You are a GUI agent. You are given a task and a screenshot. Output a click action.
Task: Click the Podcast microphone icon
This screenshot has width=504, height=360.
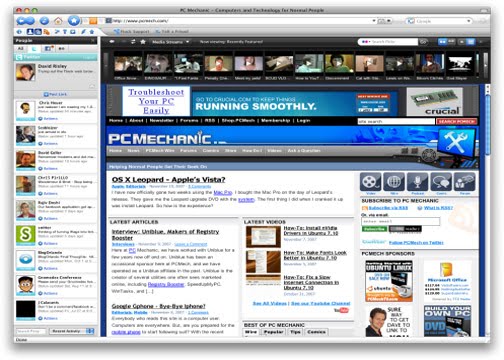coord(417,182)
